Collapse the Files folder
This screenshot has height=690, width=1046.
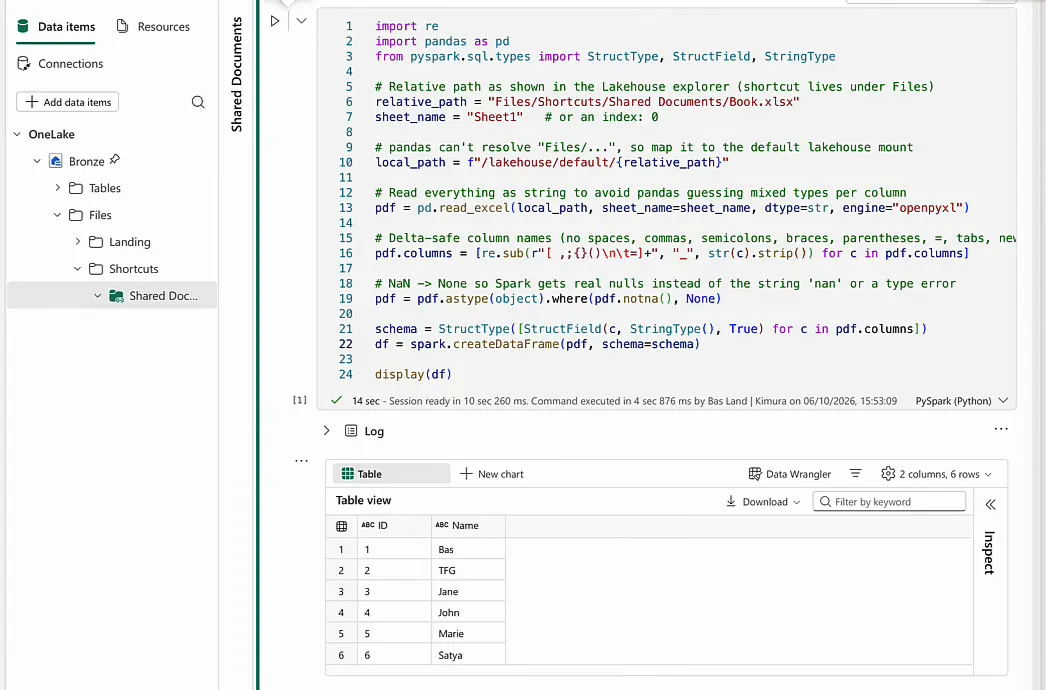point(57,215)
